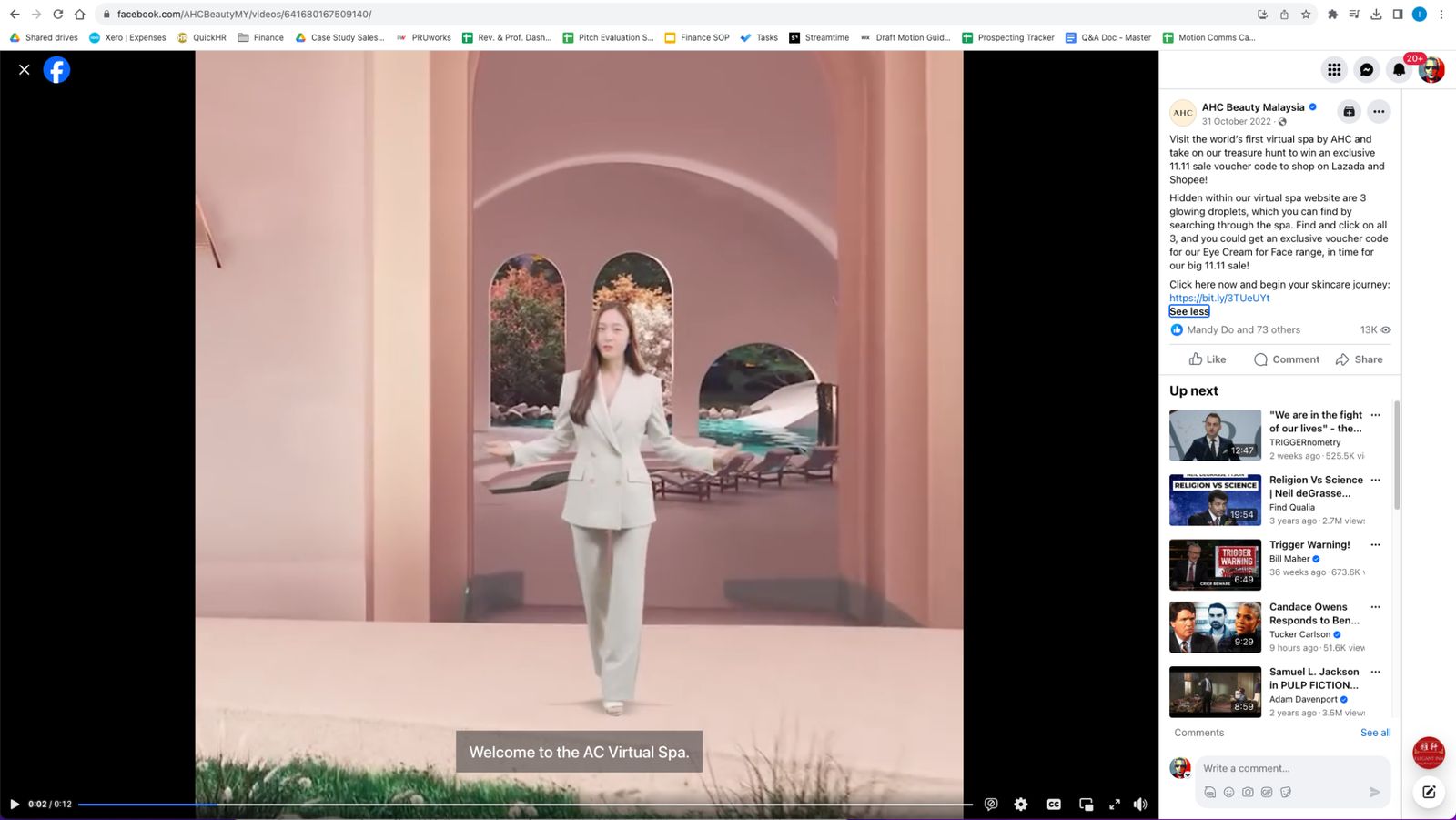Expand the video to fullscreen
Viewport: 1456px width, 820px height.
[x=1115, y=804]
